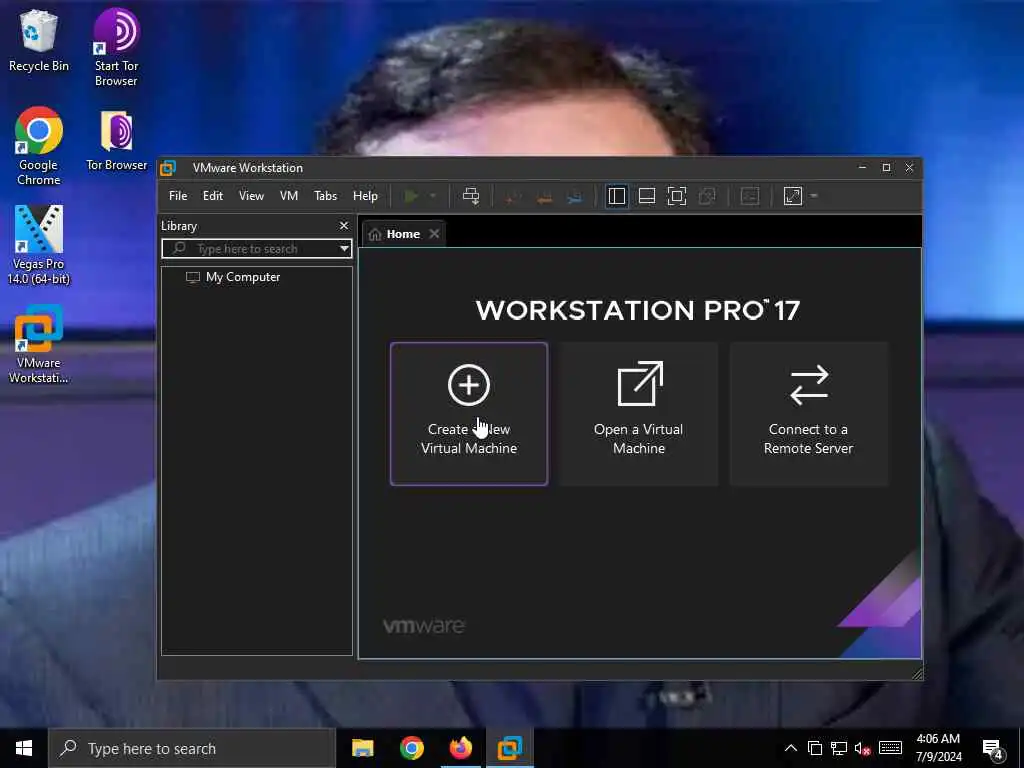
Task: Open Chrome from the taskbar
Action: pos(411,748)
